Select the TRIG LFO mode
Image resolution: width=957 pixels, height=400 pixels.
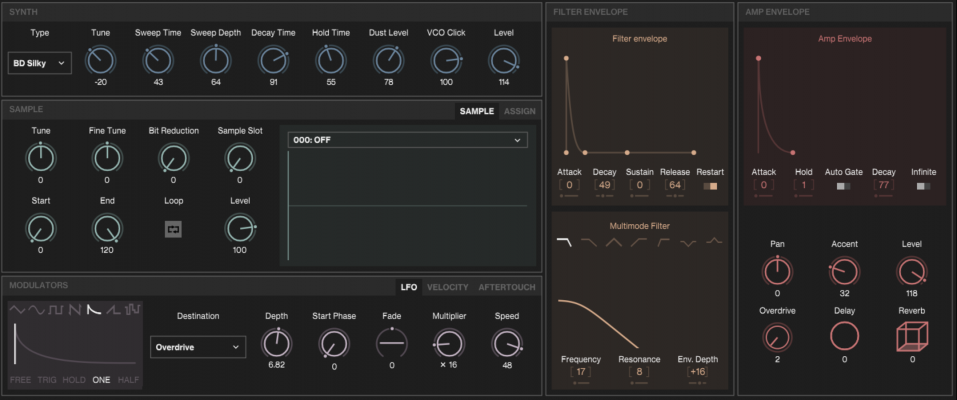pos(47,380)
